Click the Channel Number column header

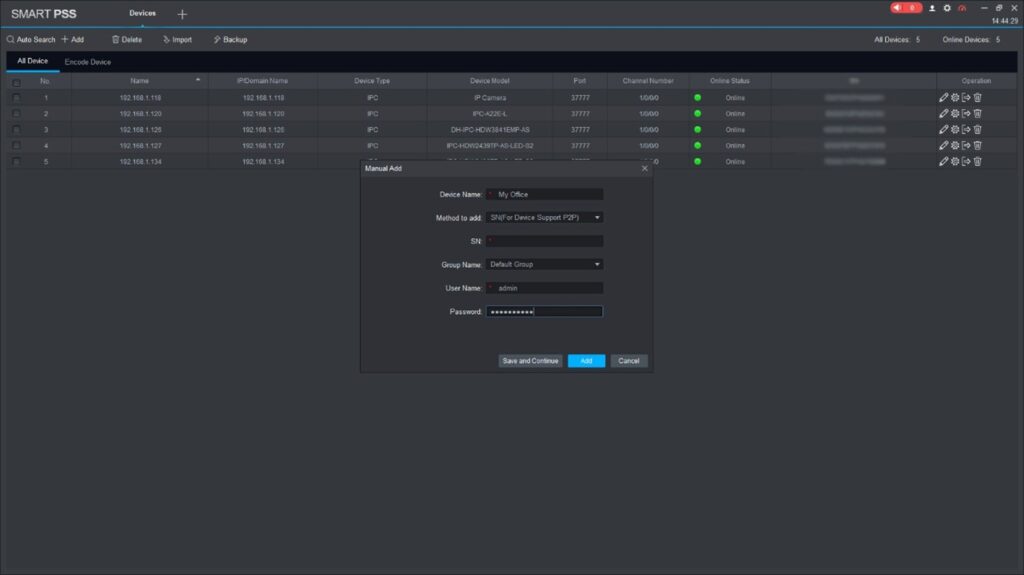648,81
